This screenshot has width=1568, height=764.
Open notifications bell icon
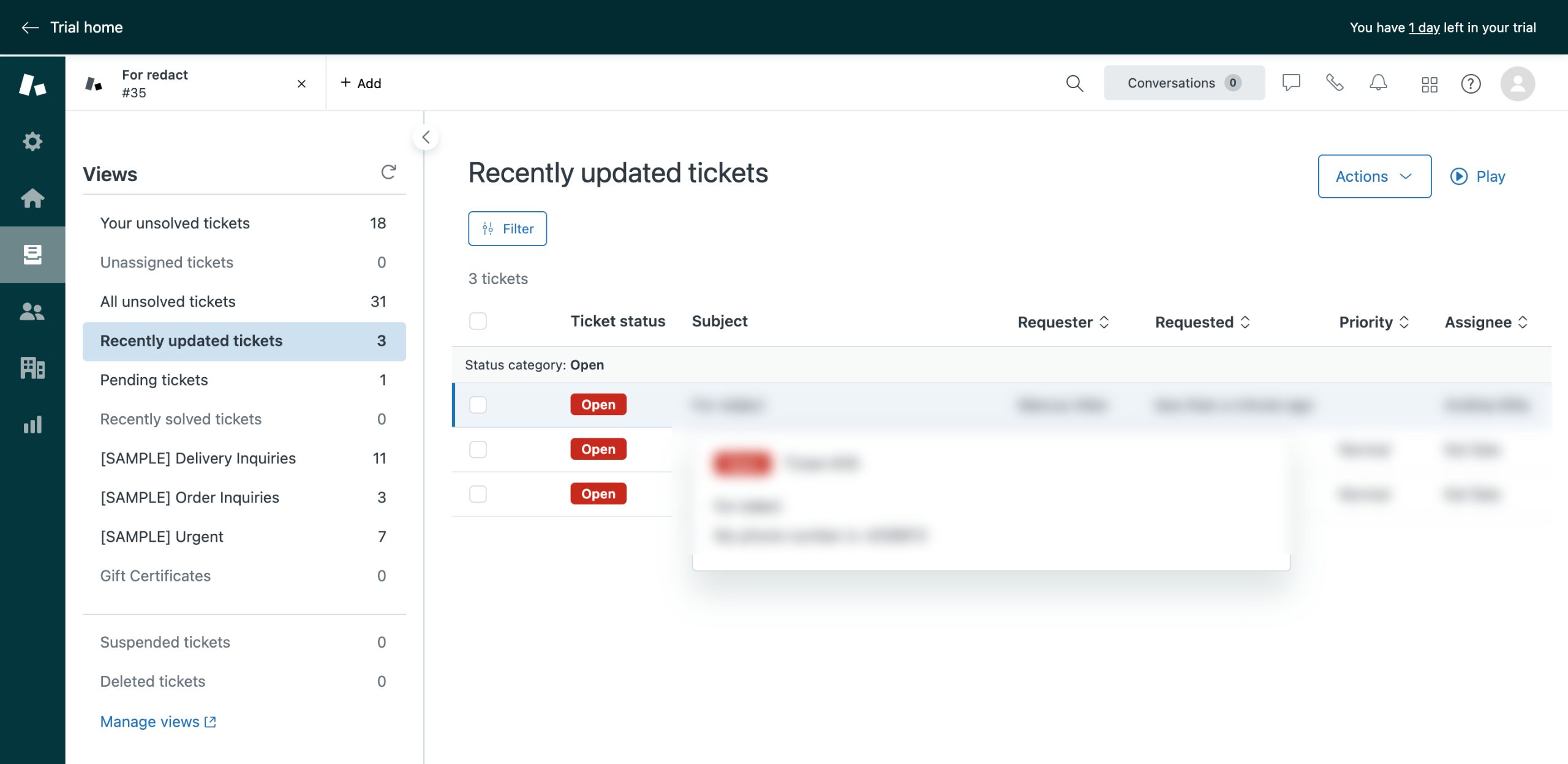1378,83
